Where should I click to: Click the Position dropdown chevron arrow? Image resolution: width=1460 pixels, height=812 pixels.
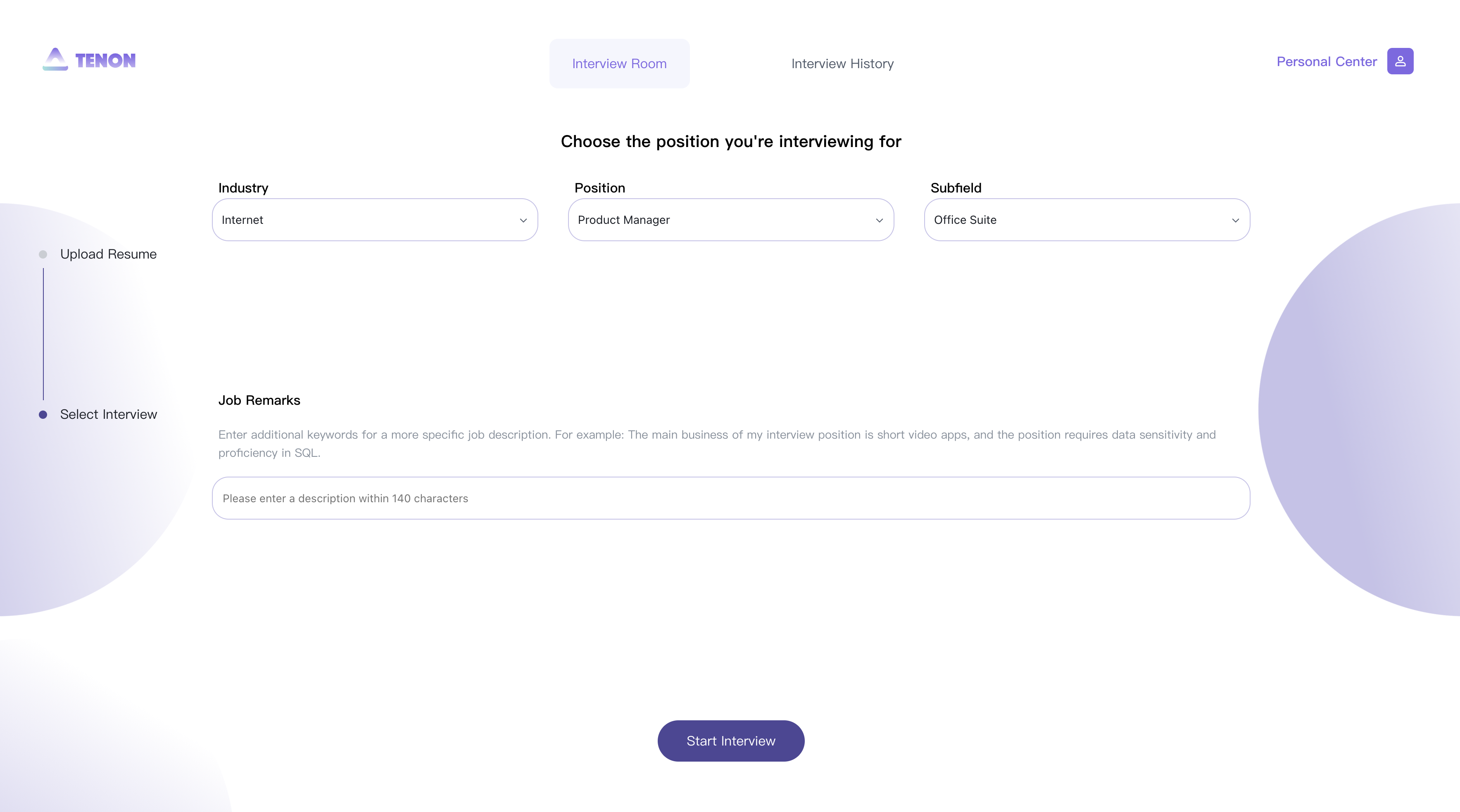(879, 221)
